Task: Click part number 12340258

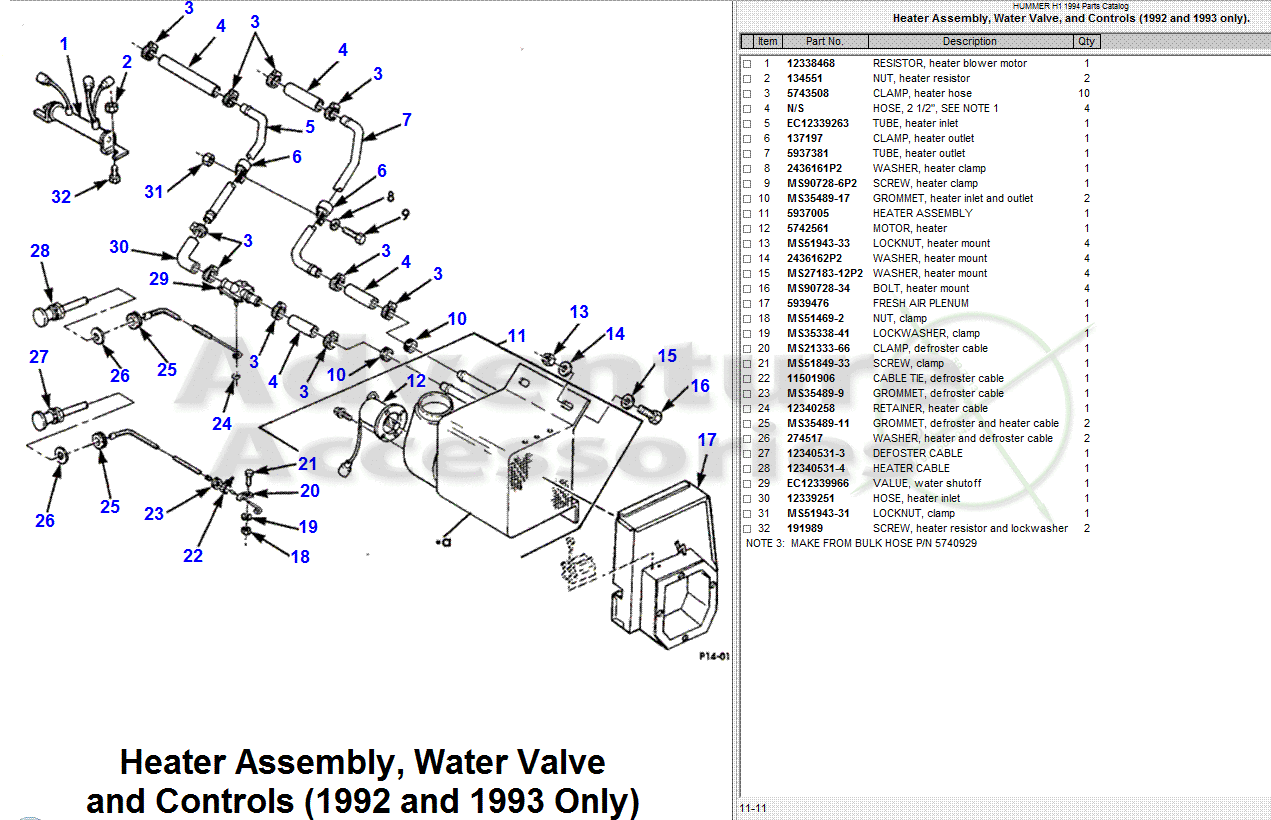Action: [x=811, y=408]
